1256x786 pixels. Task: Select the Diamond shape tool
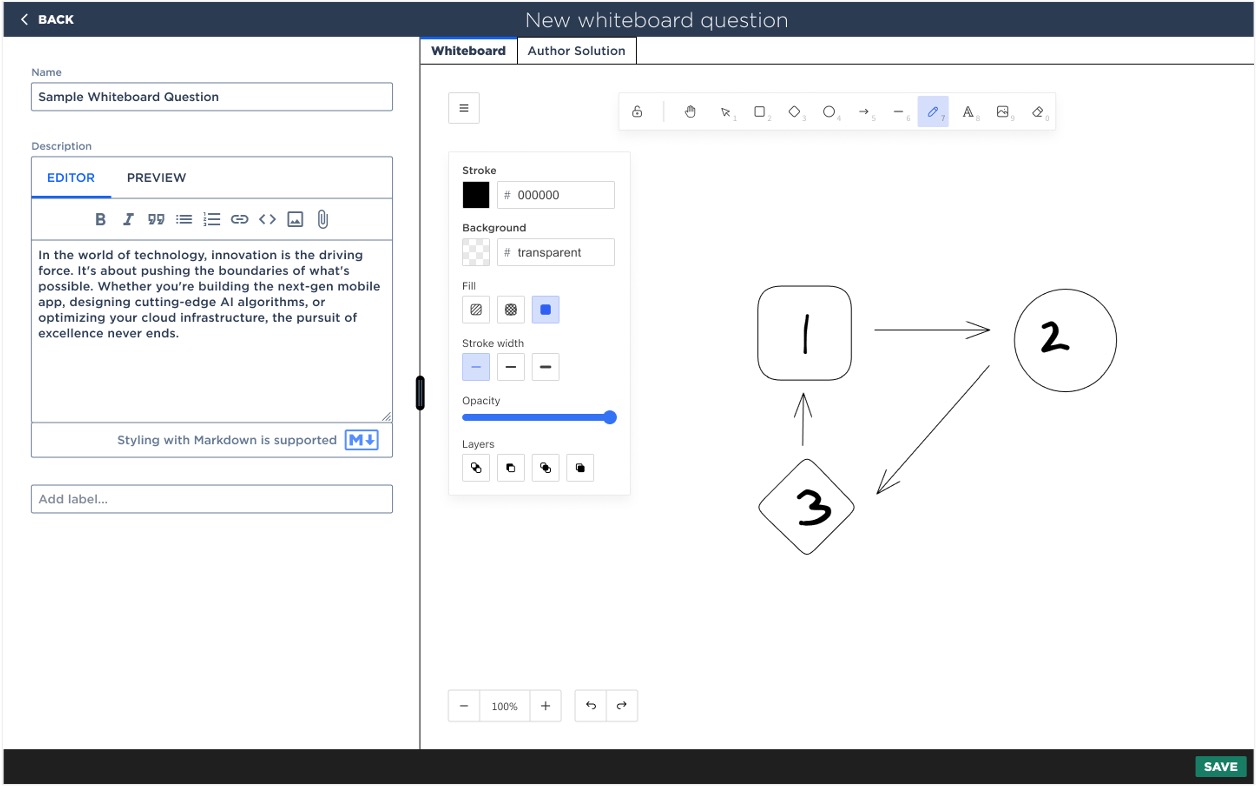[x=795, y=112]
